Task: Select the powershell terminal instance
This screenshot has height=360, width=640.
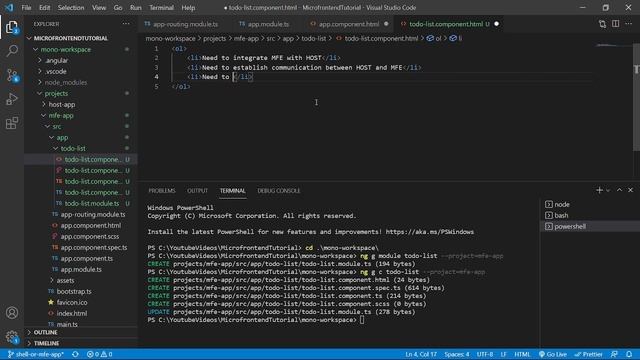Action: pos(590,226)
